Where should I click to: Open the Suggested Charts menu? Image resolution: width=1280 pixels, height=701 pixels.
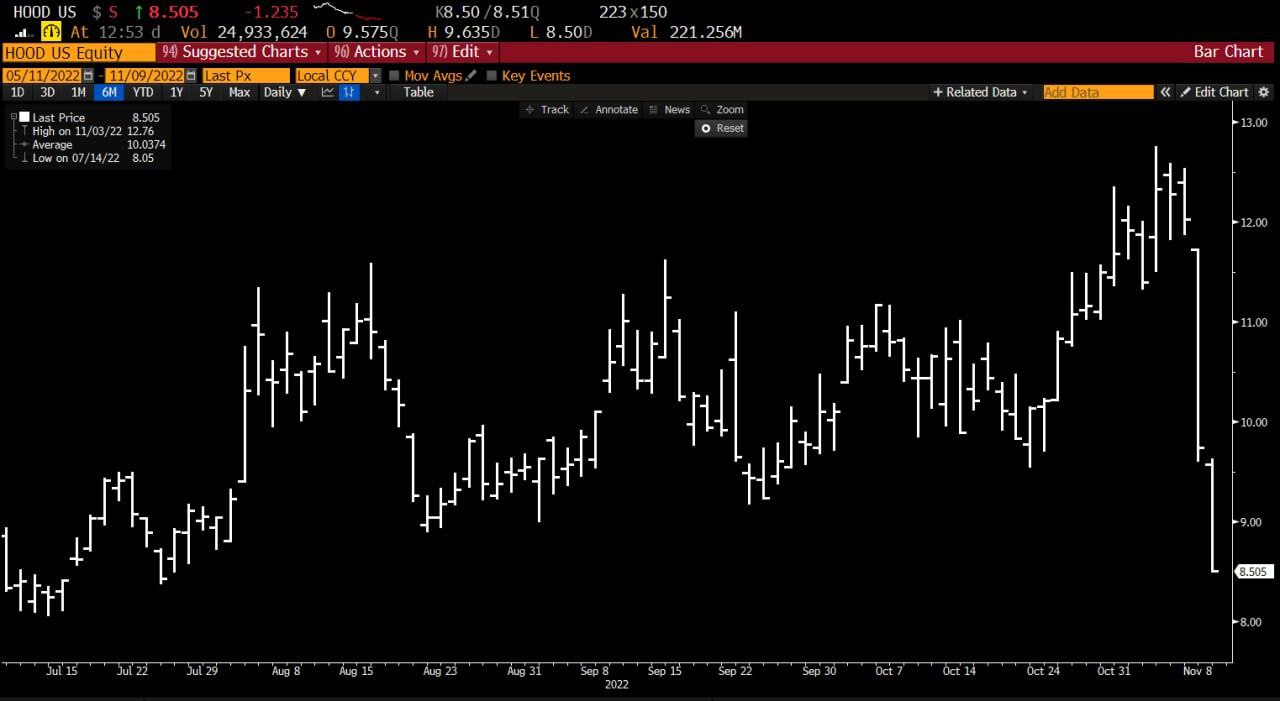point(241,52)
